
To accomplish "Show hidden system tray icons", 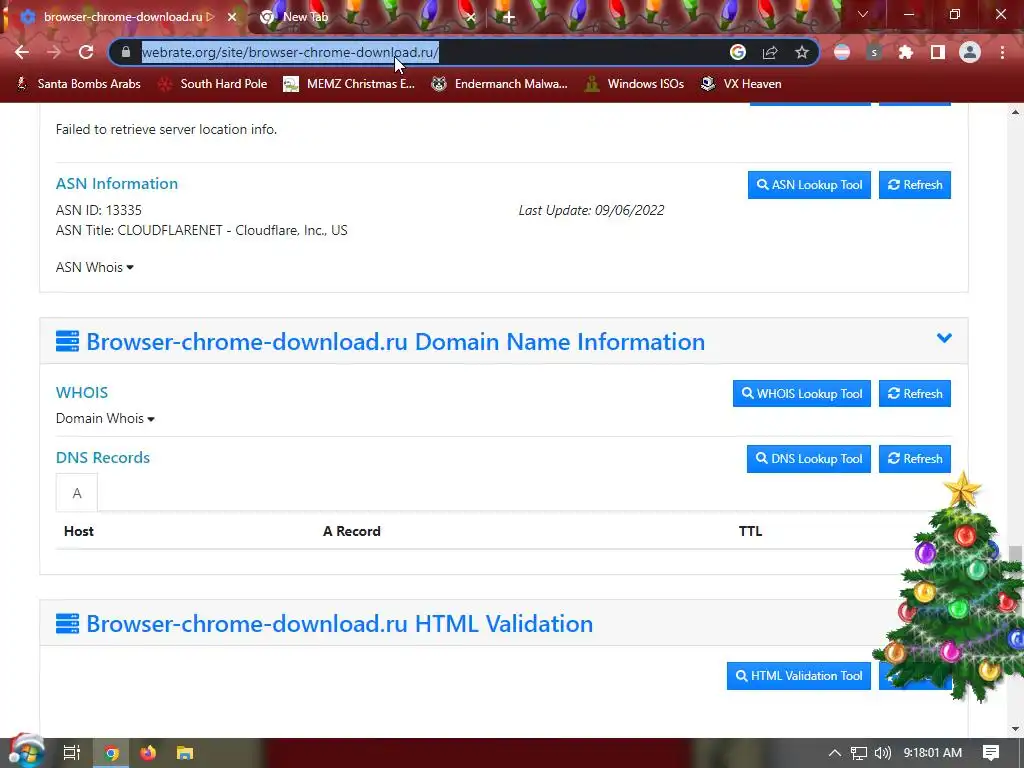I will pos(835,753).
